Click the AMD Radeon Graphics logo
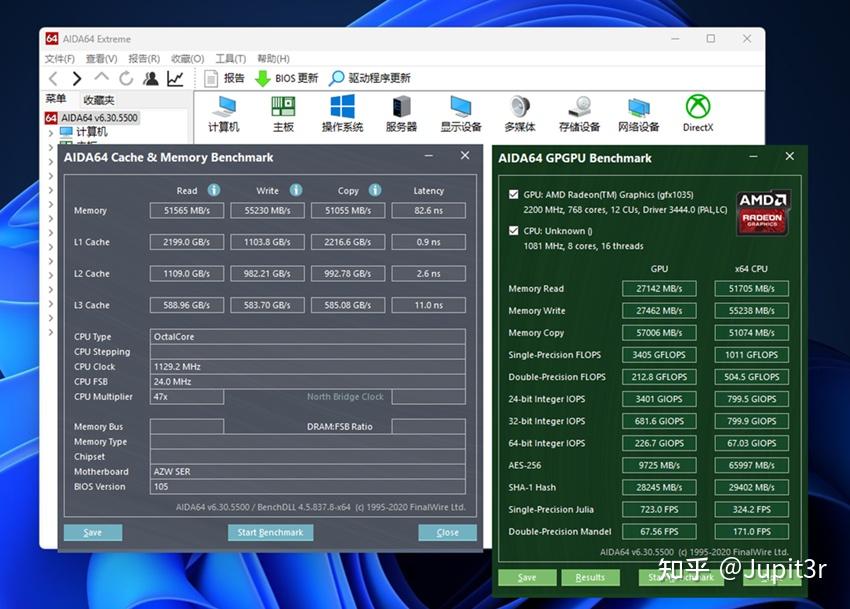850x609 pixels. (763, 212)
